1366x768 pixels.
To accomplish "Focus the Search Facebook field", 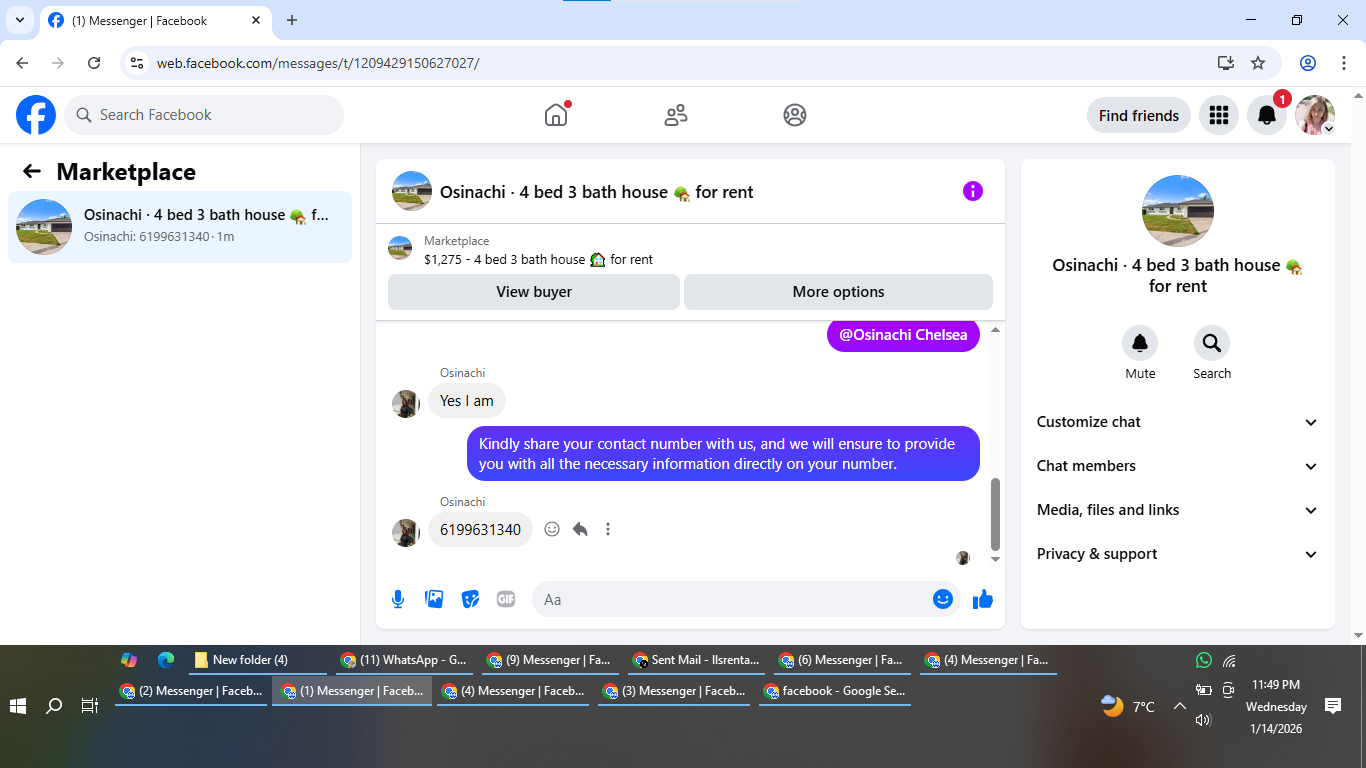I will [x=204, y=115].
